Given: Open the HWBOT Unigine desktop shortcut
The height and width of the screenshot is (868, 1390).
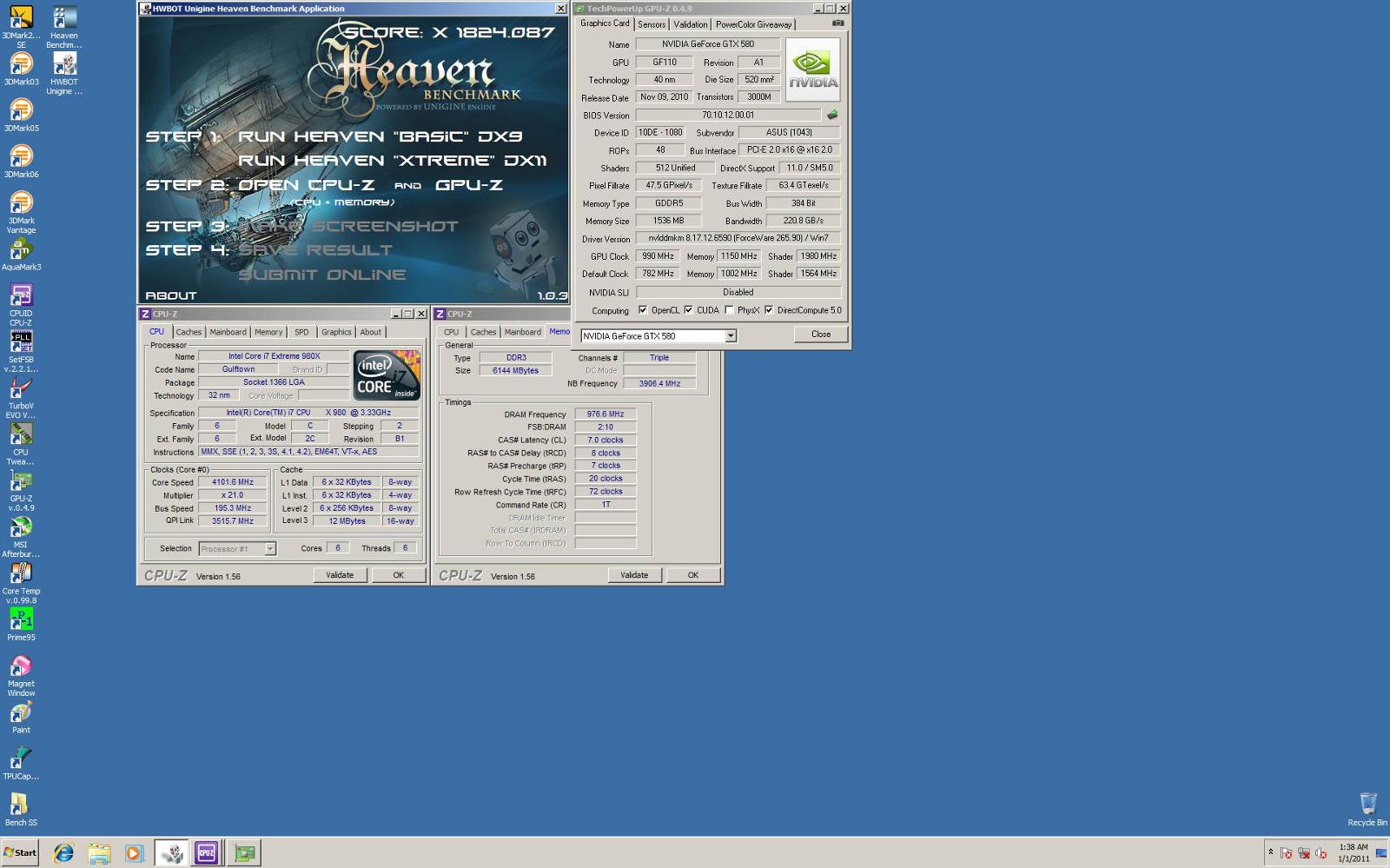Looking at the screenshot, I should [x=63, y=73].
